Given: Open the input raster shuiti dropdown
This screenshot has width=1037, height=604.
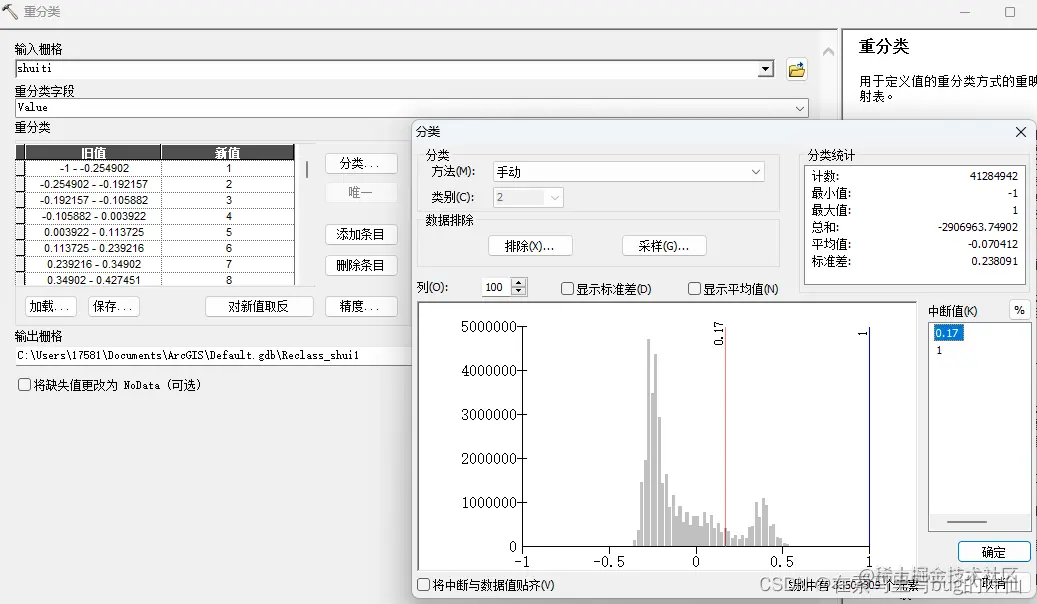Looking at the screenshot, I should click(x=766, y=69).
